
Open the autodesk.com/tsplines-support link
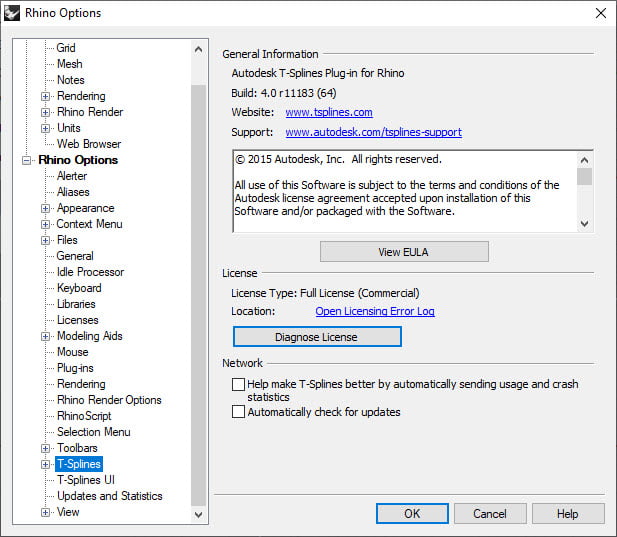tap(373, 132)
